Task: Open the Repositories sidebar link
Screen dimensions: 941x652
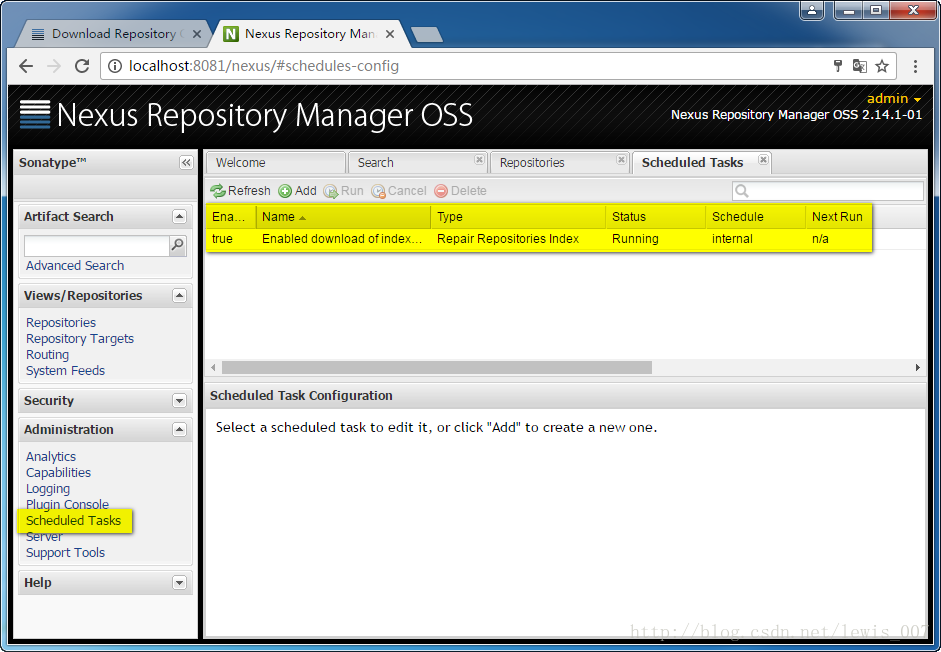Action: pos(61,323)
